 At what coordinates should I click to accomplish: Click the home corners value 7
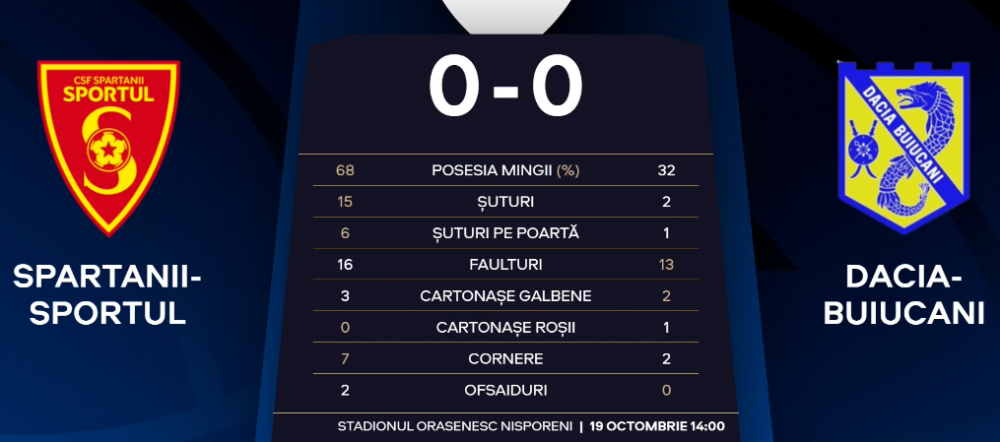coord(345,359)
